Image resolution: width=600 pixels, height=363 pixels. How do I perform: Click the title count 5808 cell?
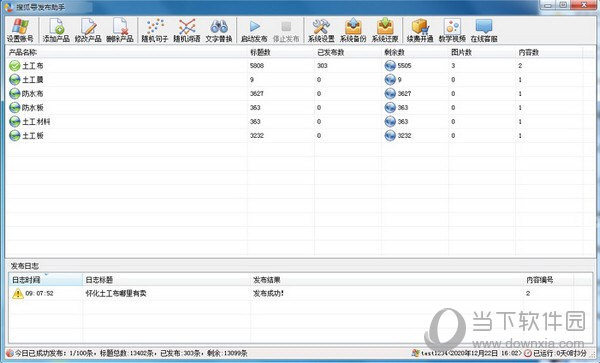(x=257, y=66)
